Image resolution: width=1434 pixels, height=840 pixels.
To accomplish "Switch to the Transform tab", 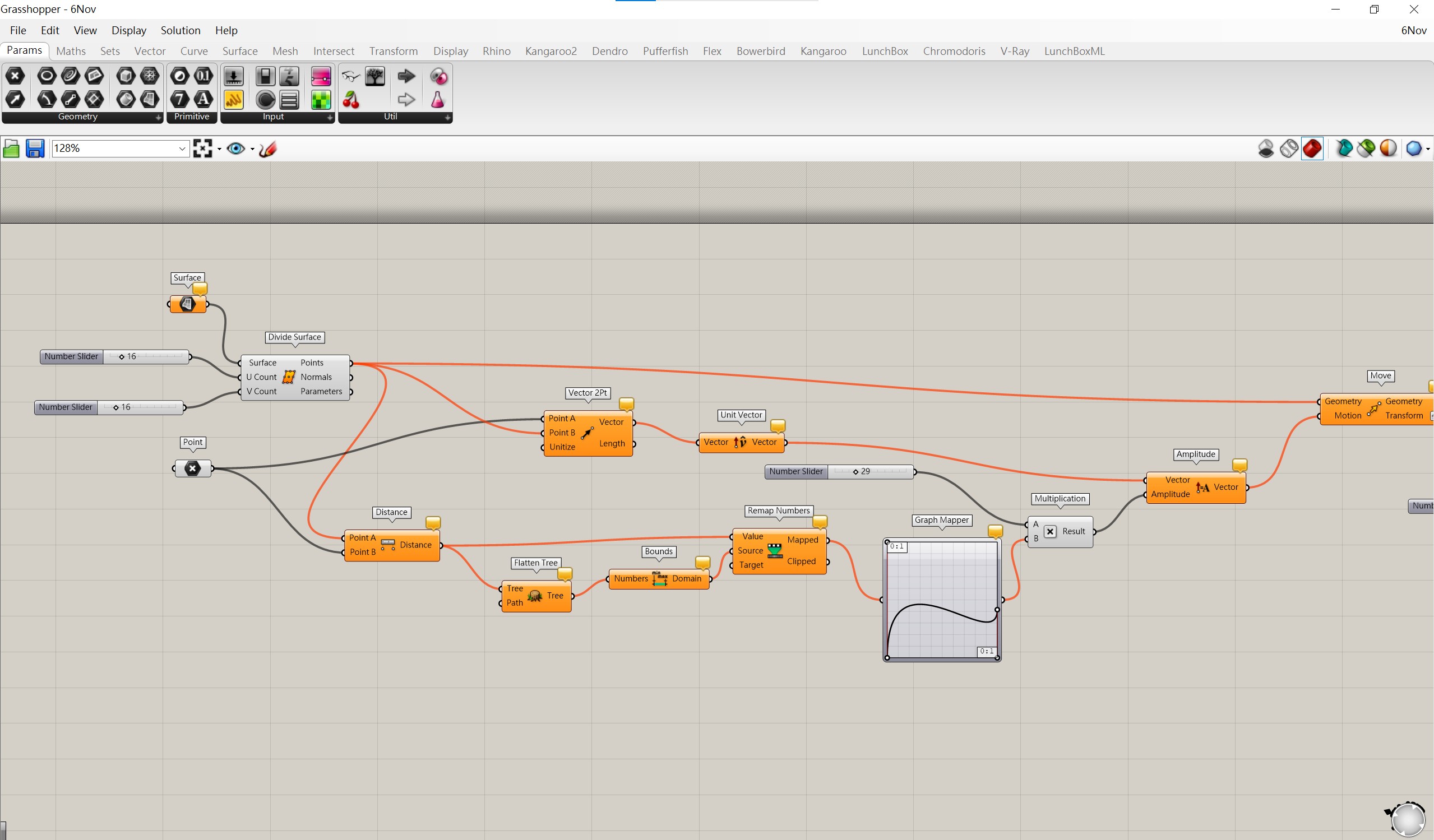I will click(393, 51).
